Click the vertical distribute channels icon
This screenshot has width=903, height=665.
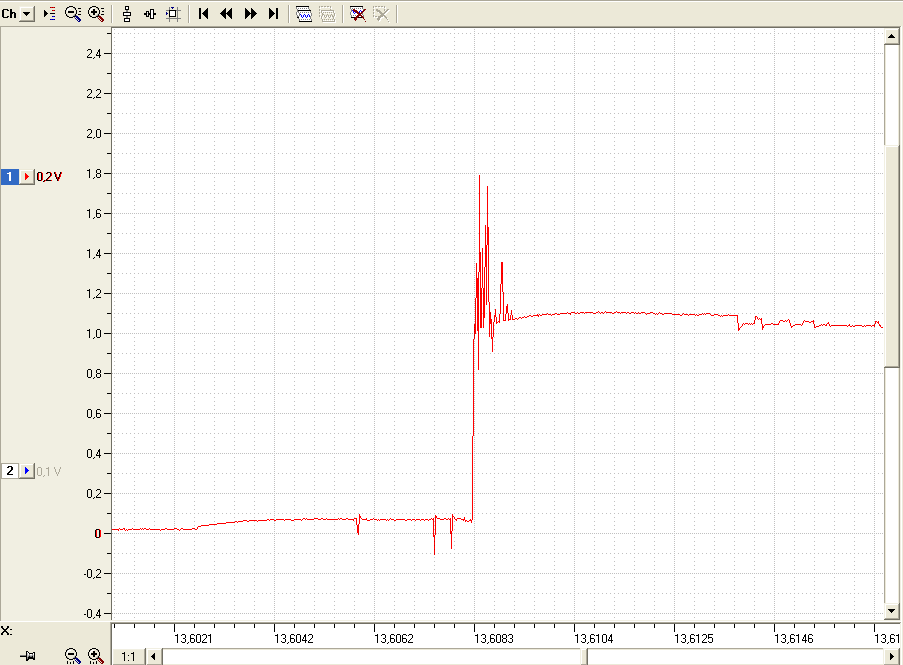127,14
